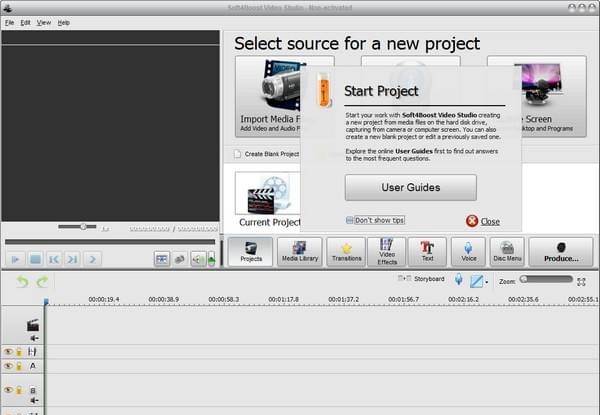This screenshot has width=600, height=415.
Task: Click Create Blank Project
Action: (x=267, y=154)
